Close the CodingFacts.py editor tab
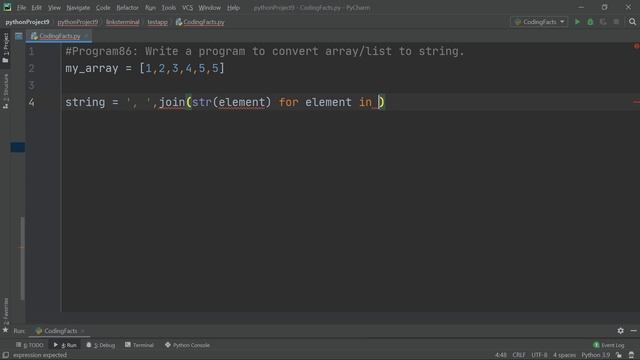This screenshot has width=640, height=360. (86, 36)
